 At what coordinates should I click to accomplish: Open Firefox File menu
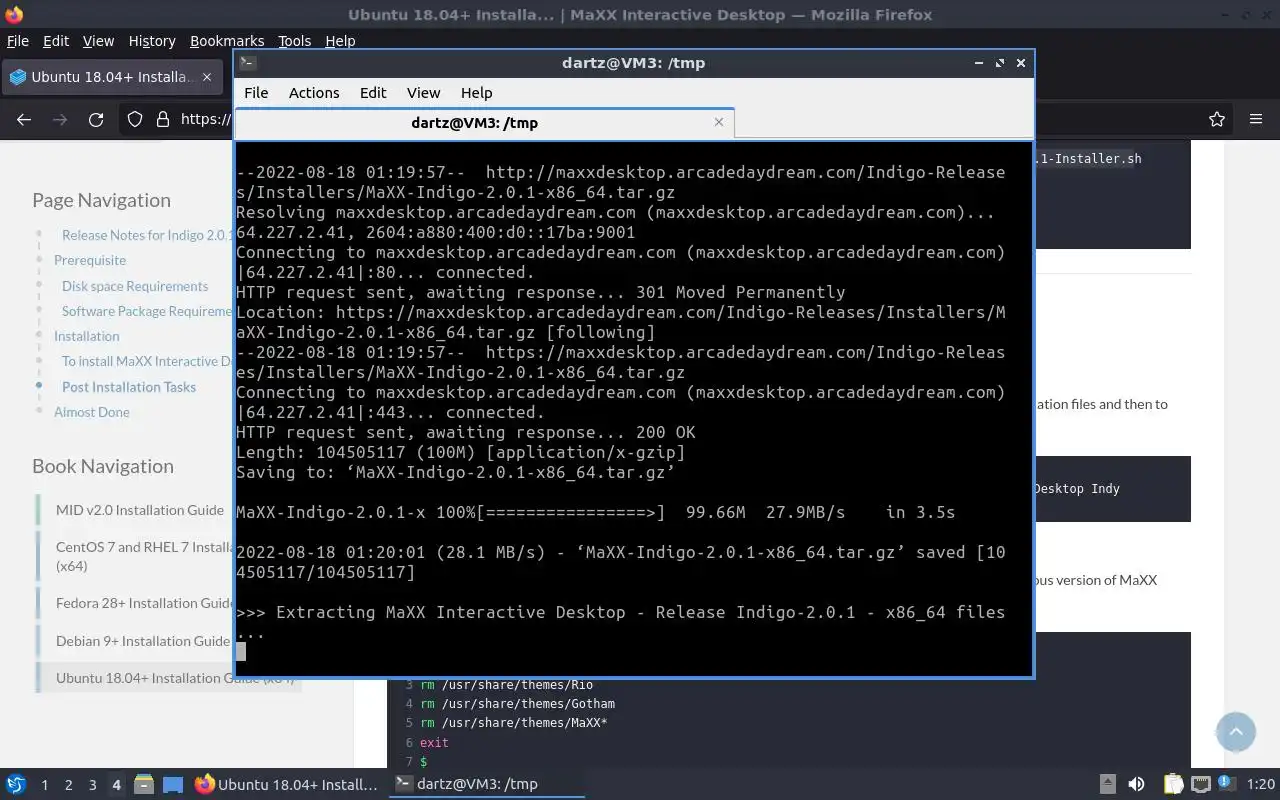click(x=18, y=41)
